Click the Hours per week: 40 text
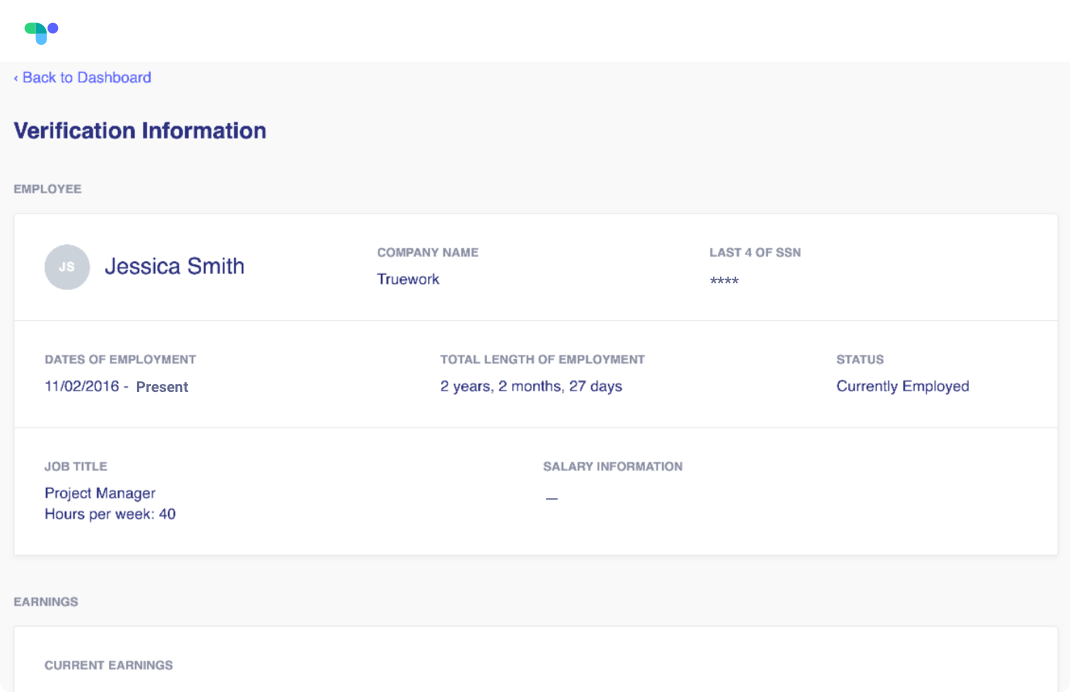 point(110,514)
